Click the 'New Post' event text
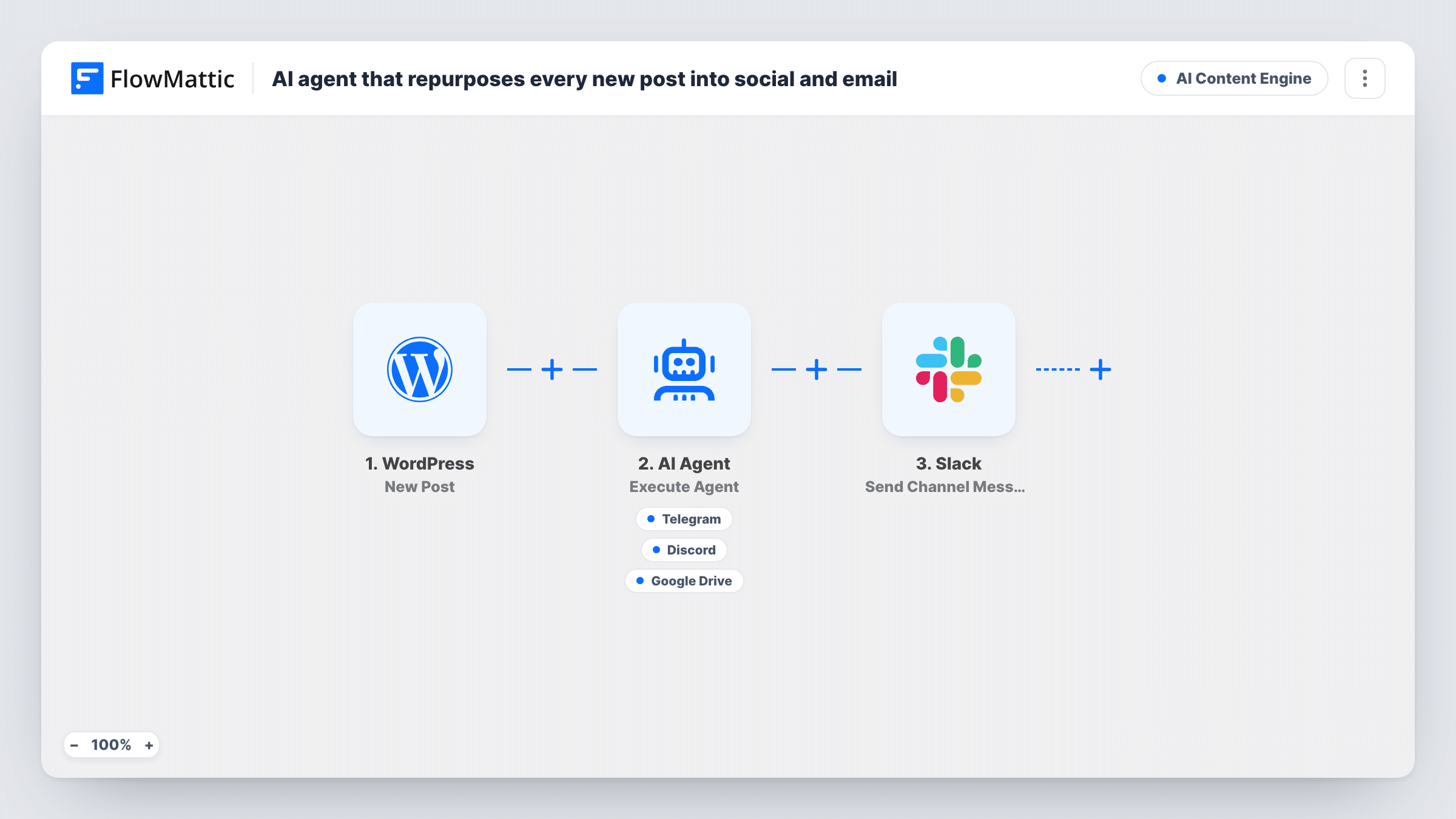 pyautogui.click(x=419, y=487)
